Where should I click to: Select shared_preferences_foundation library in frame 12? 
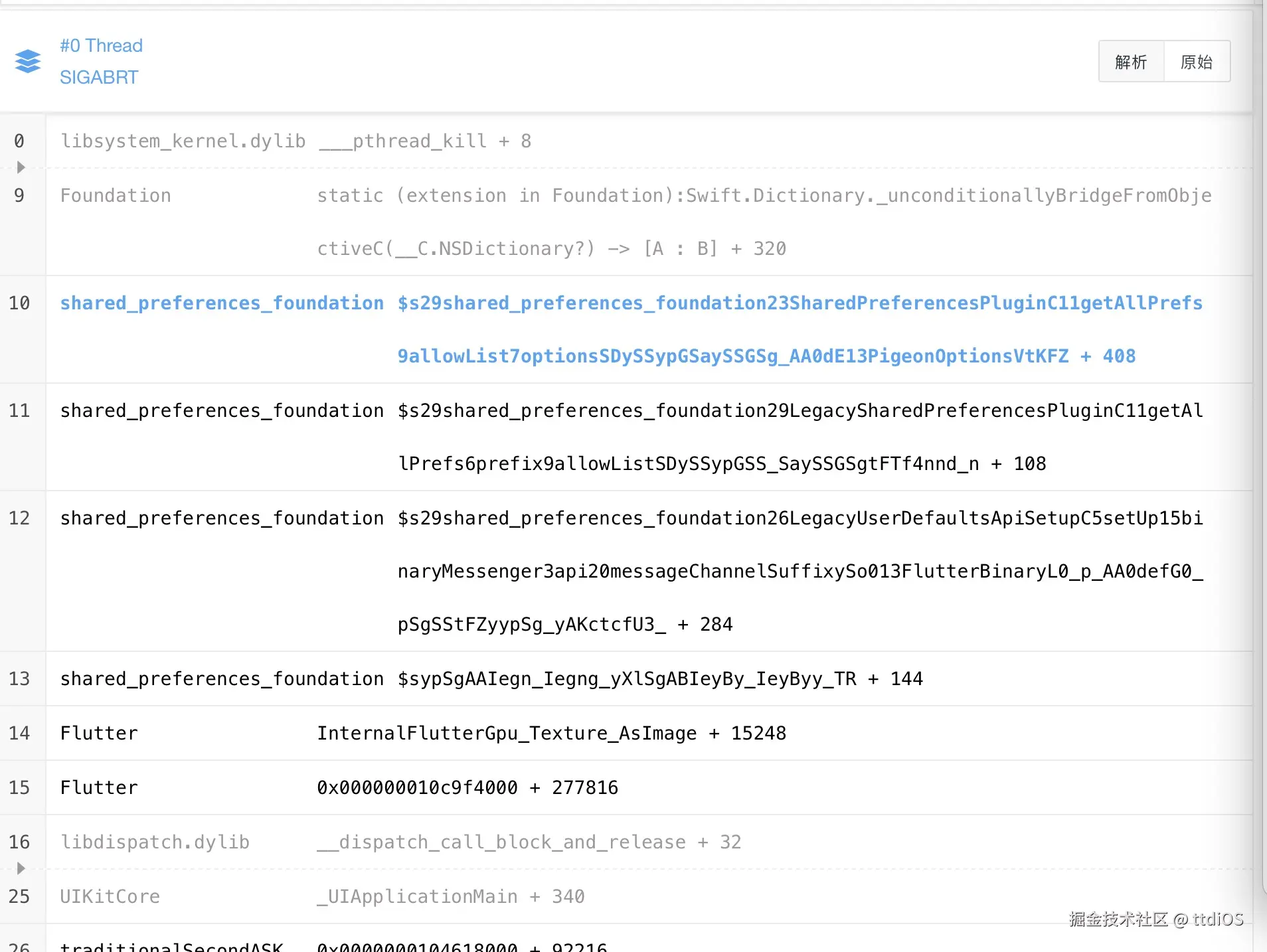pos(222,518)
